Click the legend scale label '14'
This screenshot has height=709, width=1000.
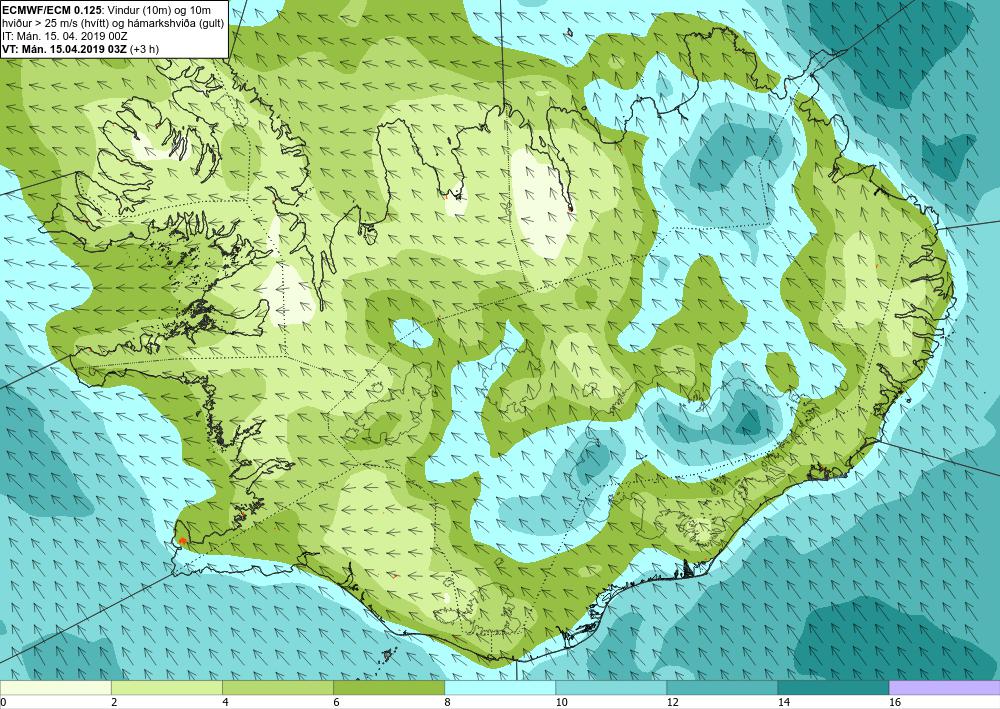tap(784, 702)
